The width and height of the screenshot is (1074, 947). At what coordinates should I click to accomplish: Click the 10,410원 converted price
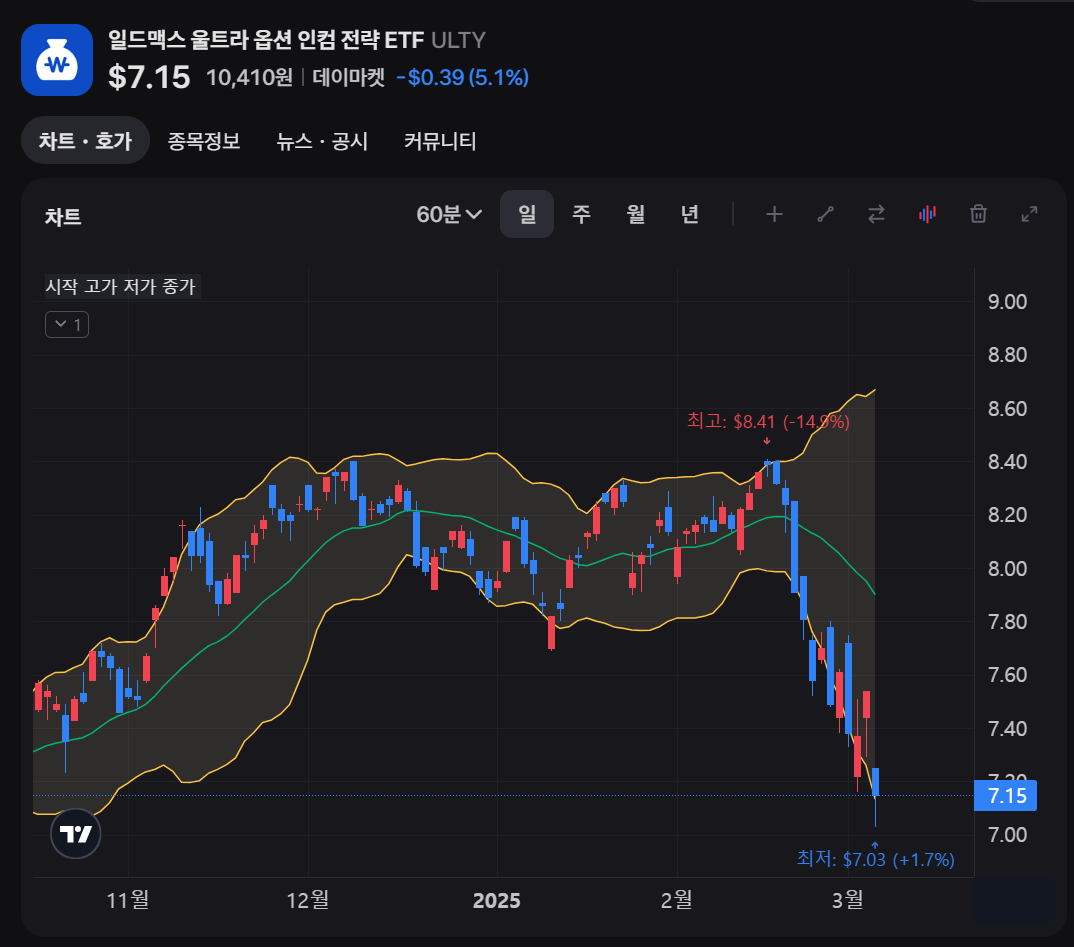(249, 77)
